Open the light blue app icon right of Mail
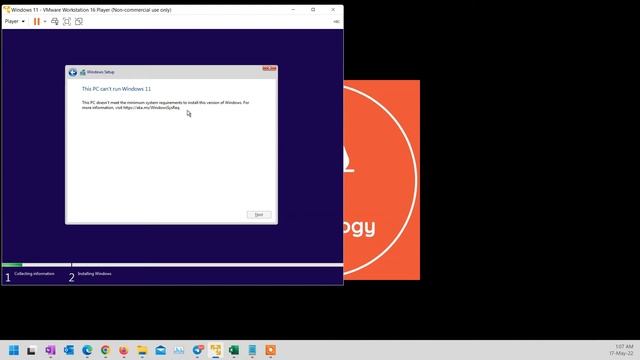Screen dimensions: 640x360 click(x=179, y=350)
